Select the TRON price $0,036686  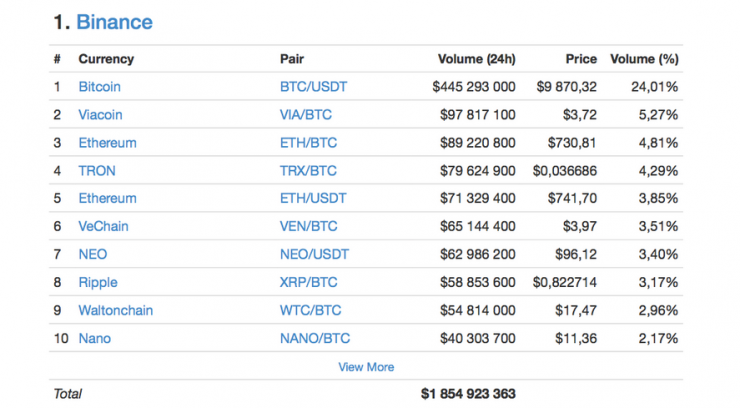[565, 171]
